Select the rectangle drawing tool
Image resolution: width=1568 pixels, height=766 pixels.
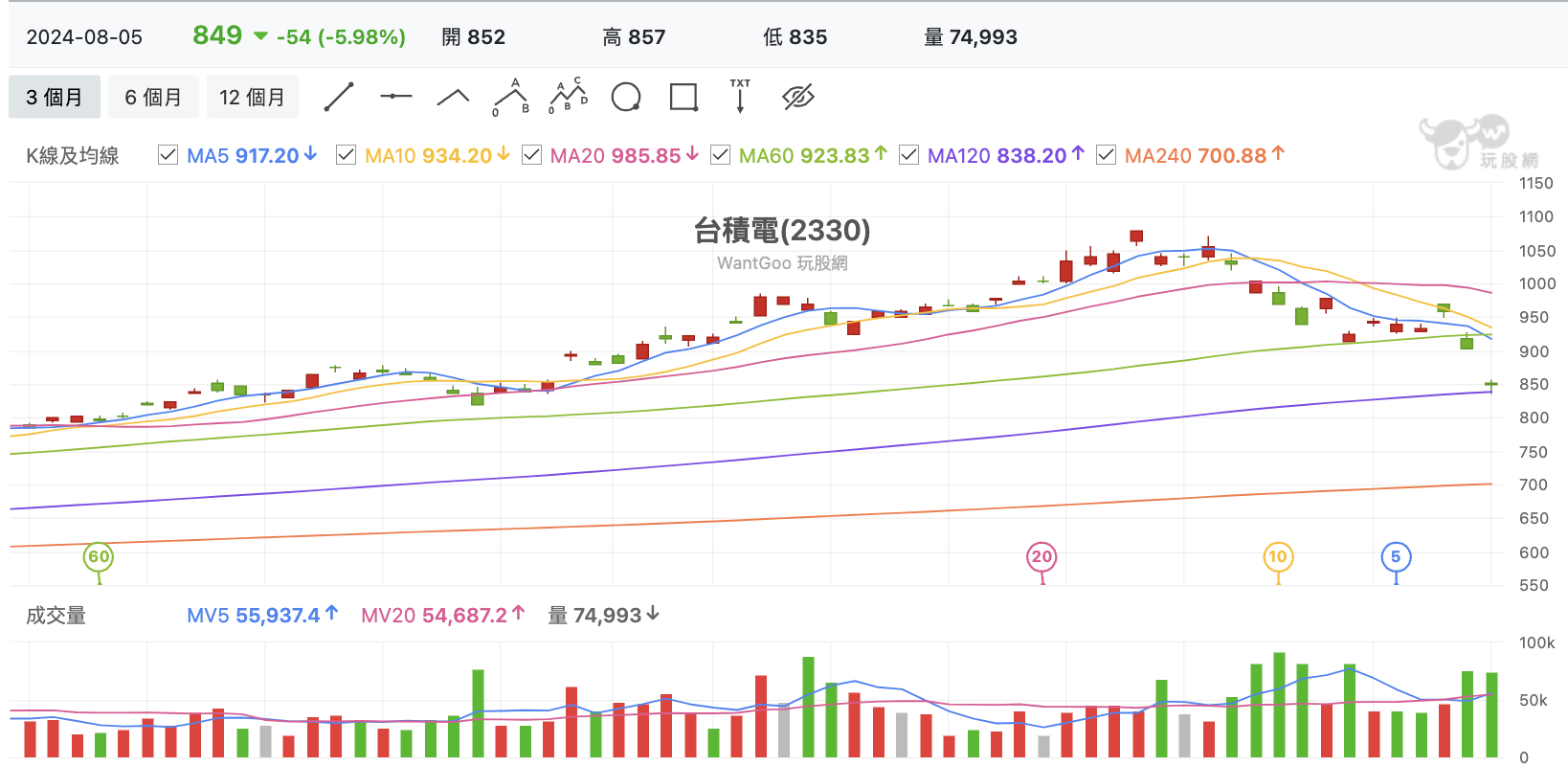coord(683,97)
